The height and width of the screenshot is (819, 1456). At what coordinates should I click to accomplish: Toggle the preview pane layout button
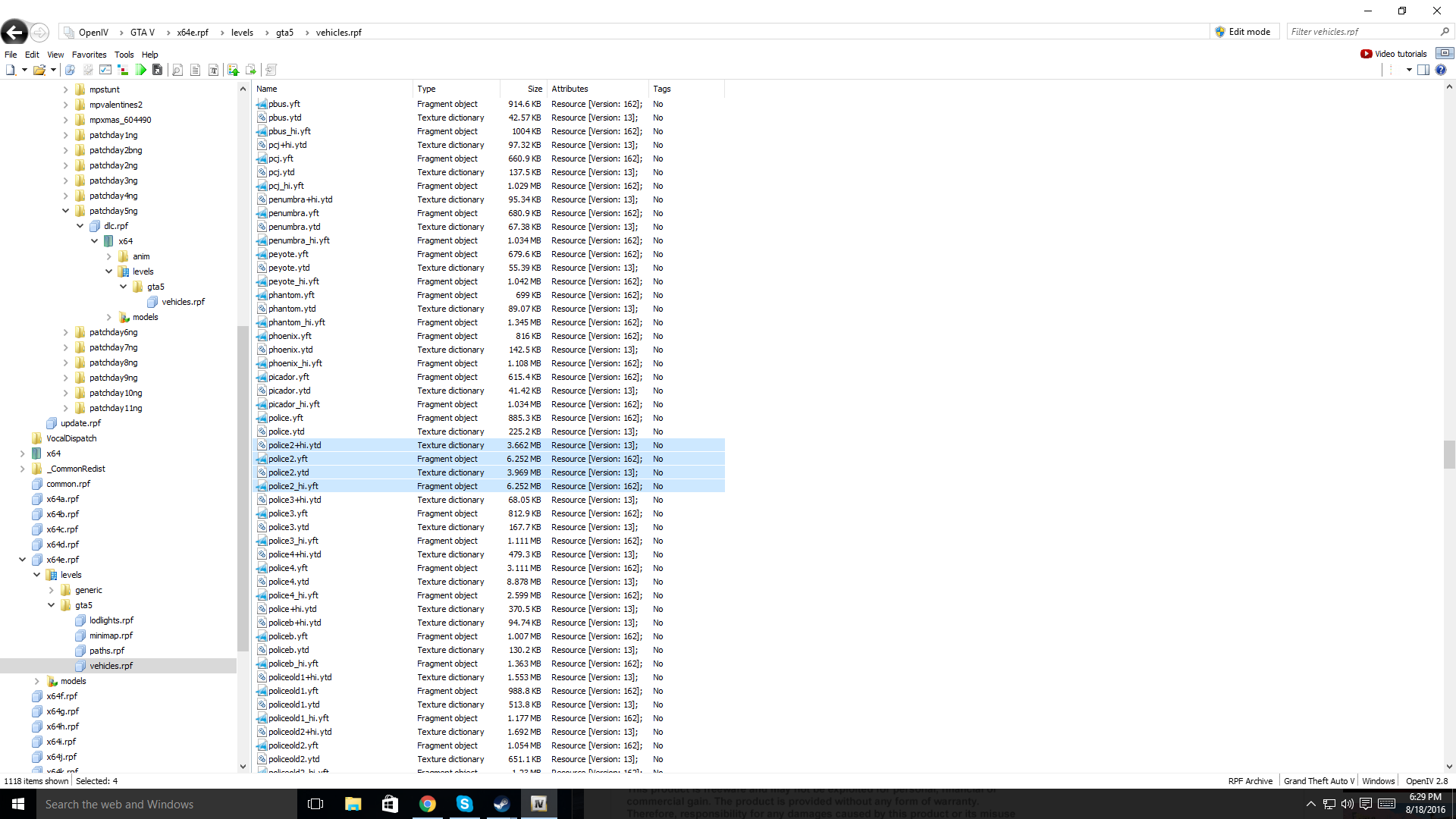tap(1423, 70)
